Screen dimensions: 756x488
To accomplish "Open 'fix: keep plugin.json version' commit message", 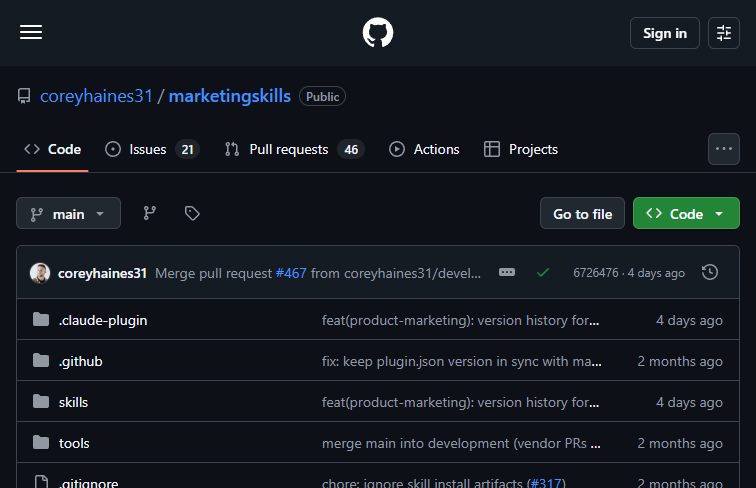I will tap(462, 361).
